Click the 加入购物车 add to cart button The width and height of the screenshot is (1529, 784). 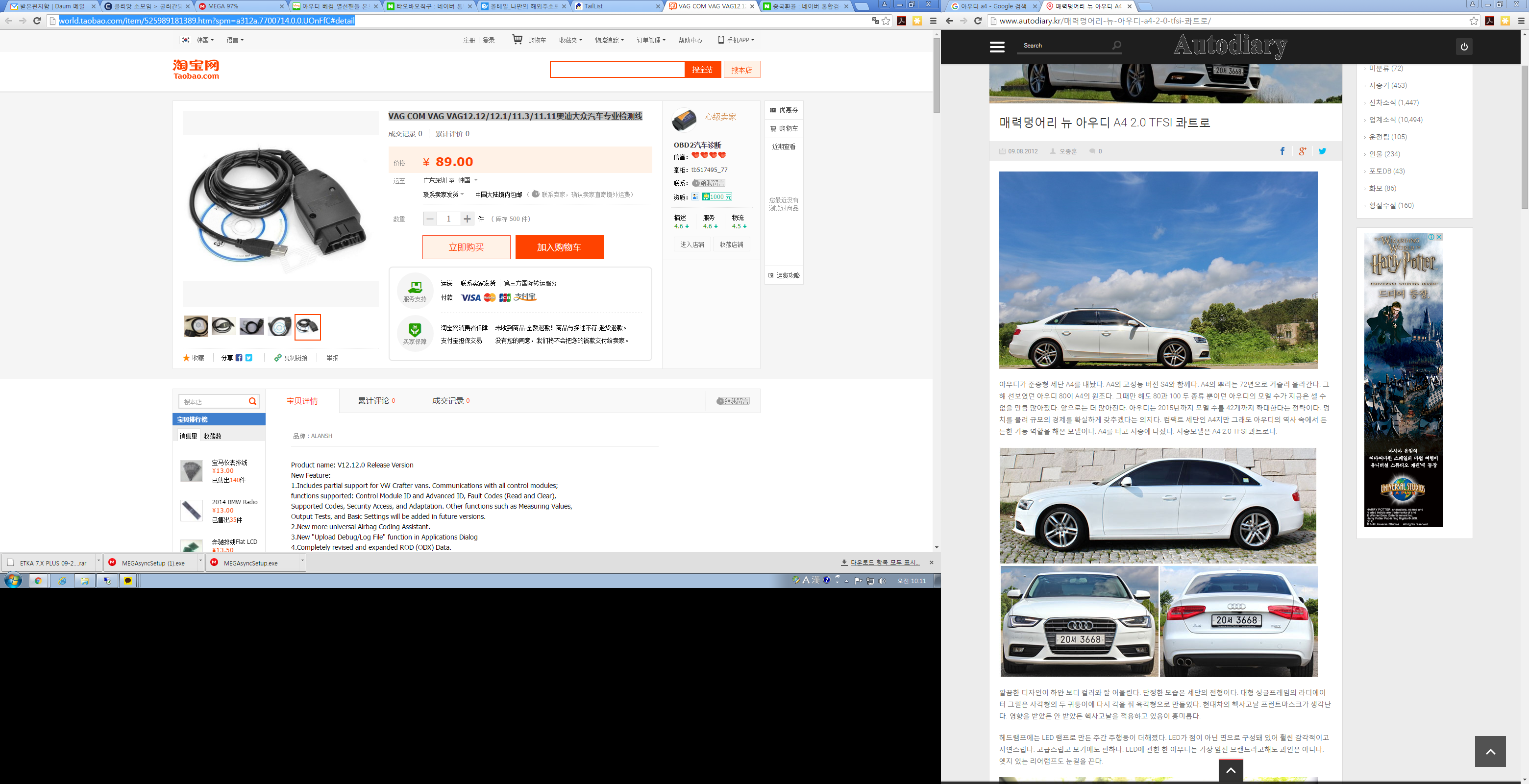[559, 247]
